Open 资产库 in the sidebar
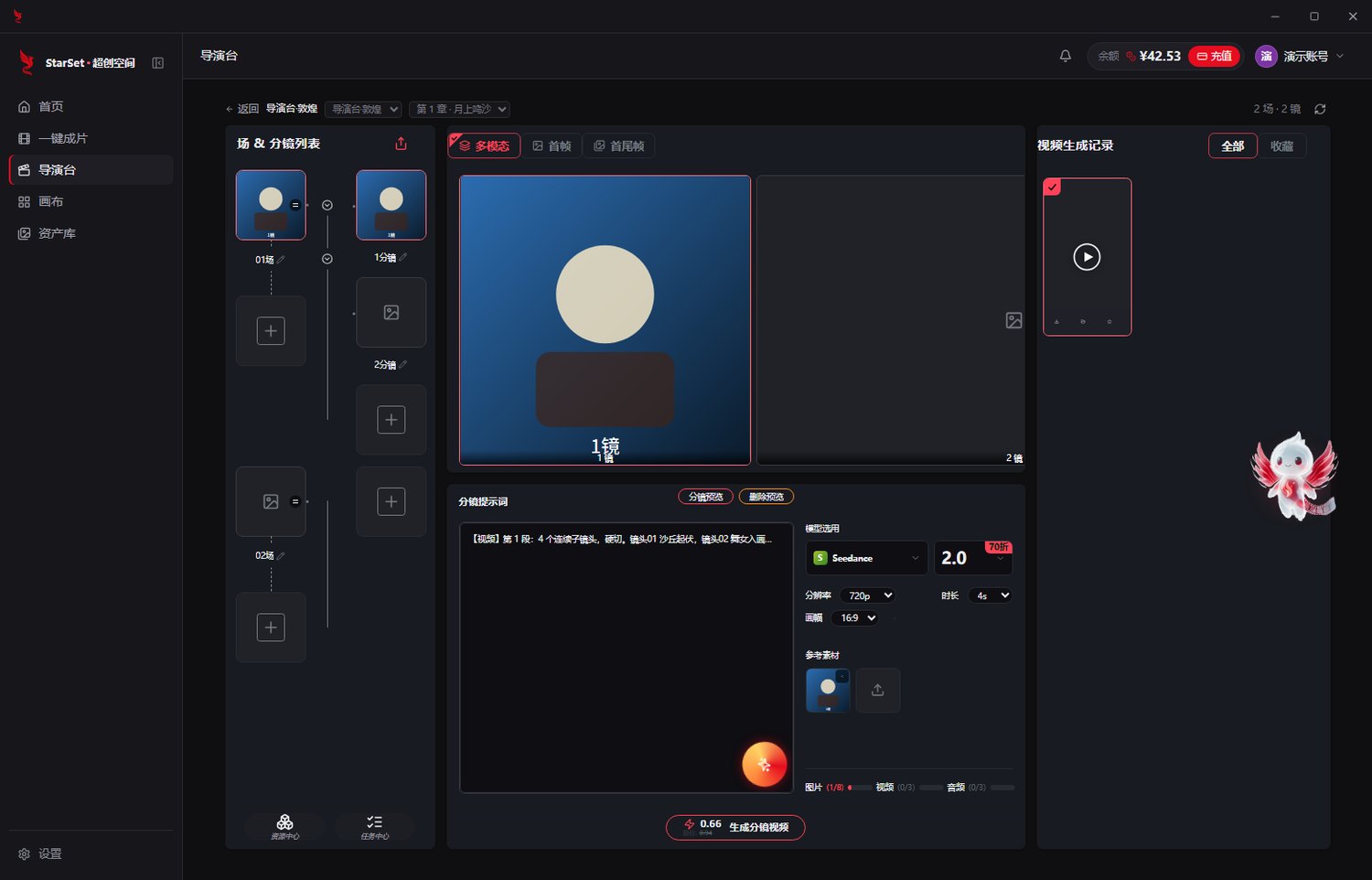The width and height of the screenshot is (1372, 880). 57,233
